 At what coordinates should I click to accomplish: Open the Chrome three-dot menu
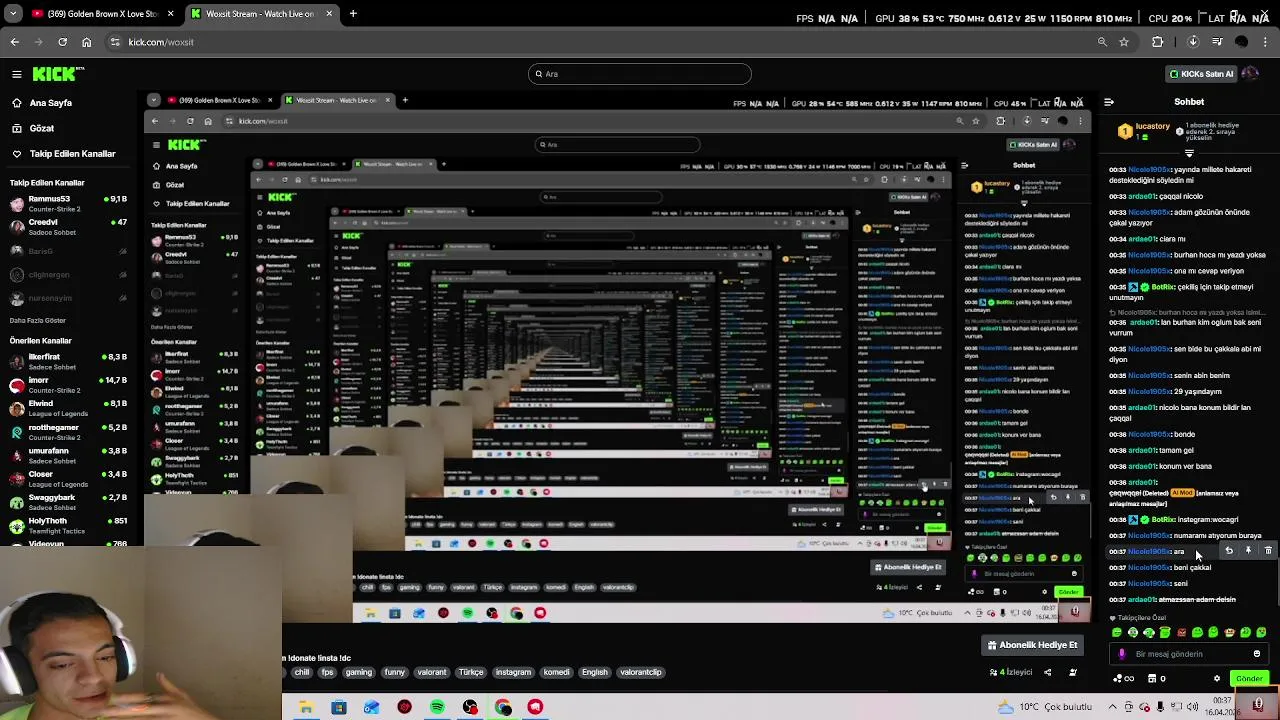1265,42
